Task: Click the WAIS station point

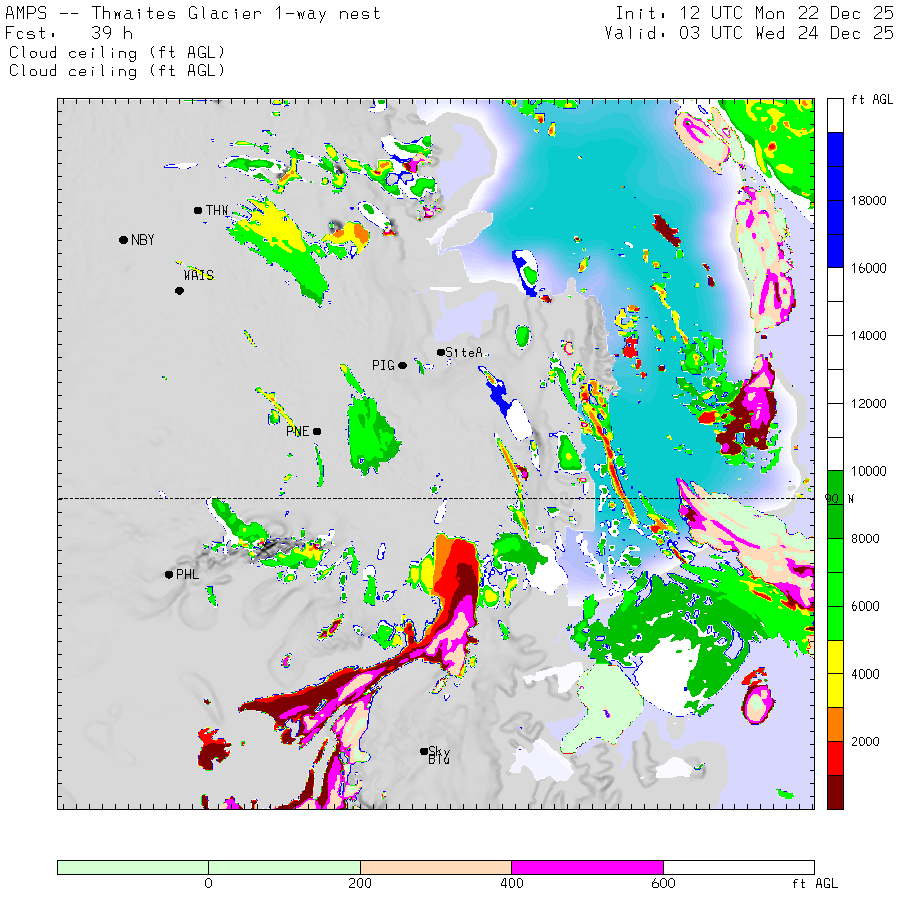Action: [180, 291]
